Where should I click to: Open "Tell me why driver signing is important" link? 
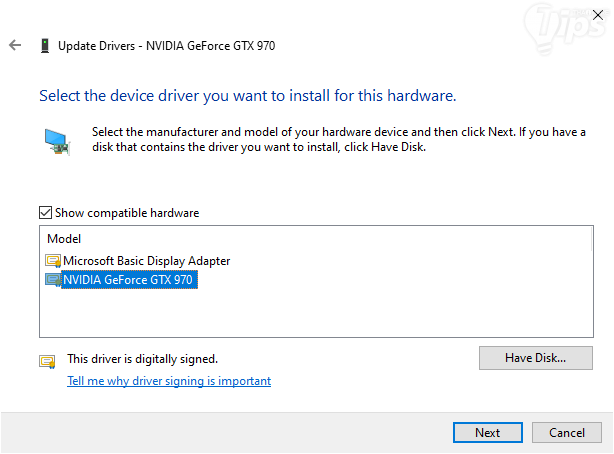169,381
